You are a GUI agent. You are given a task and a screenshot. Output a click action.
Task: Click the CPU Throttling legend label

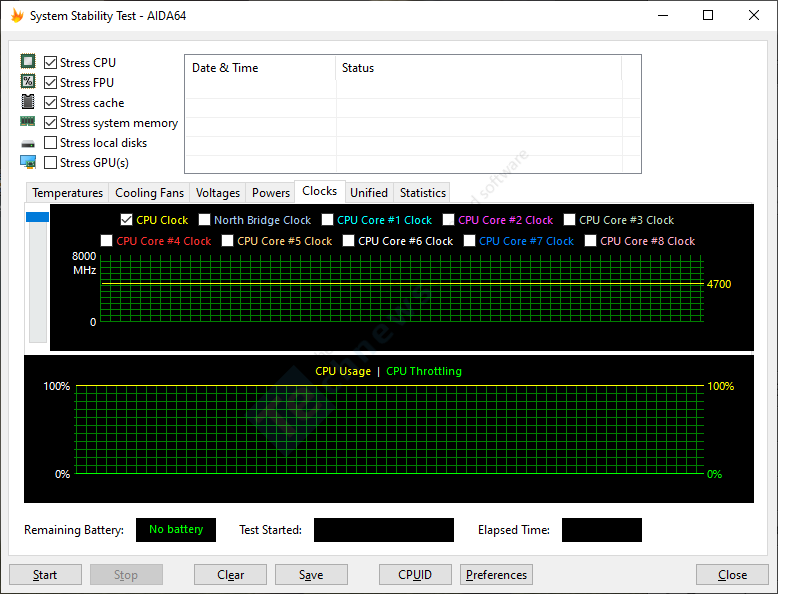pos(424,371)
